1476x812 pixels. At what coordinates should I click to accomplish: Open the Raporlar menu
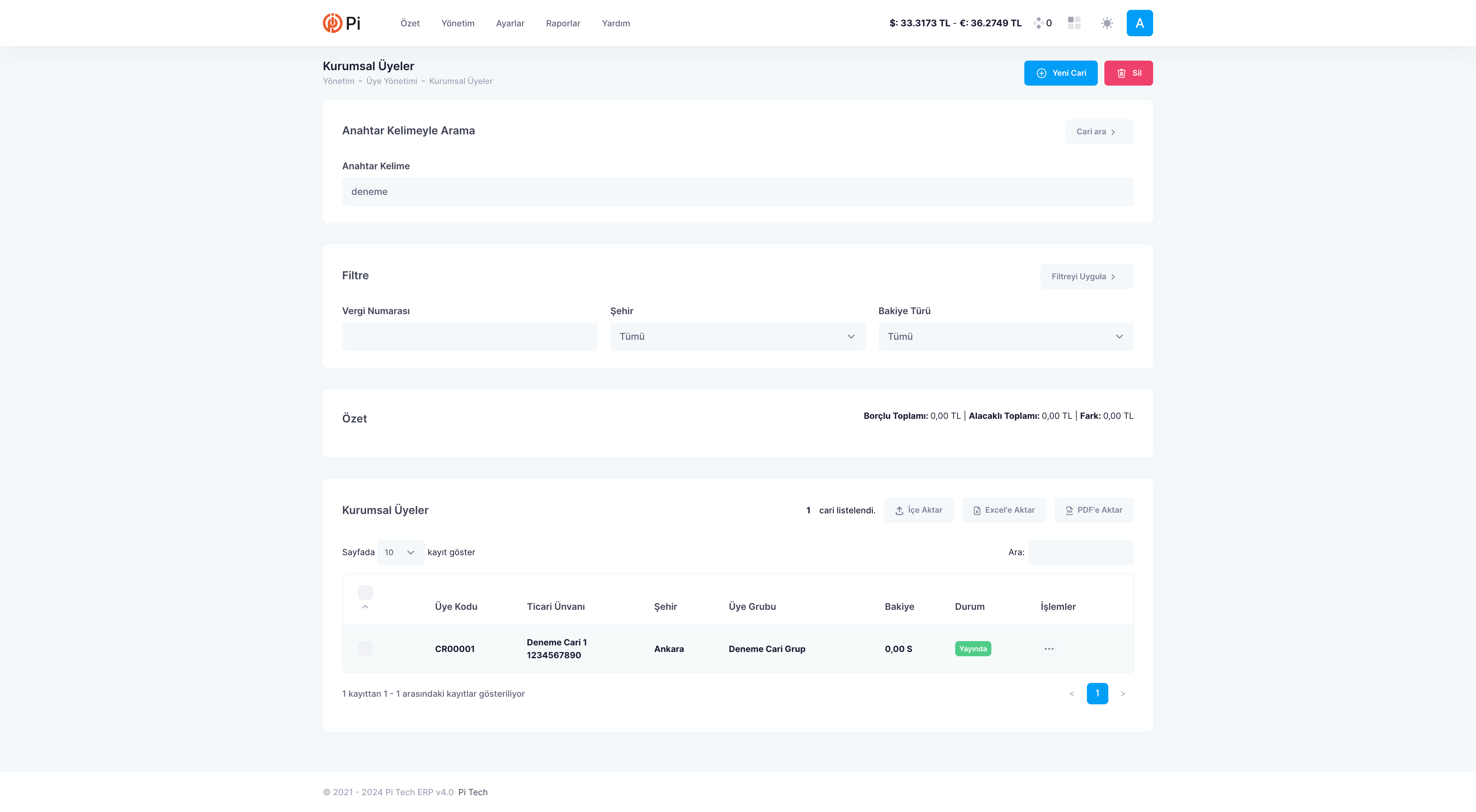click(x=563, y=23)
